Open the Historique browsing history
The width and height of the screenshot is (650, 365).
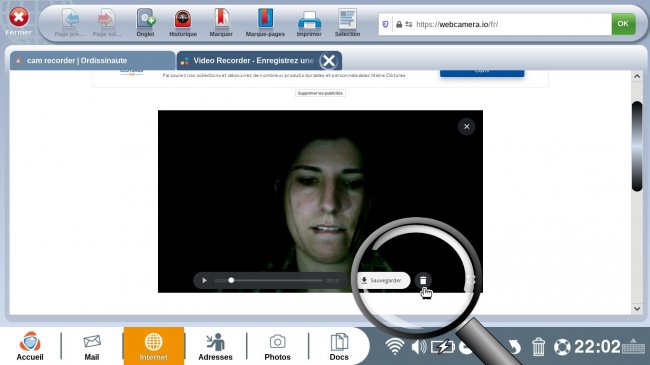(x=183, y=23)
